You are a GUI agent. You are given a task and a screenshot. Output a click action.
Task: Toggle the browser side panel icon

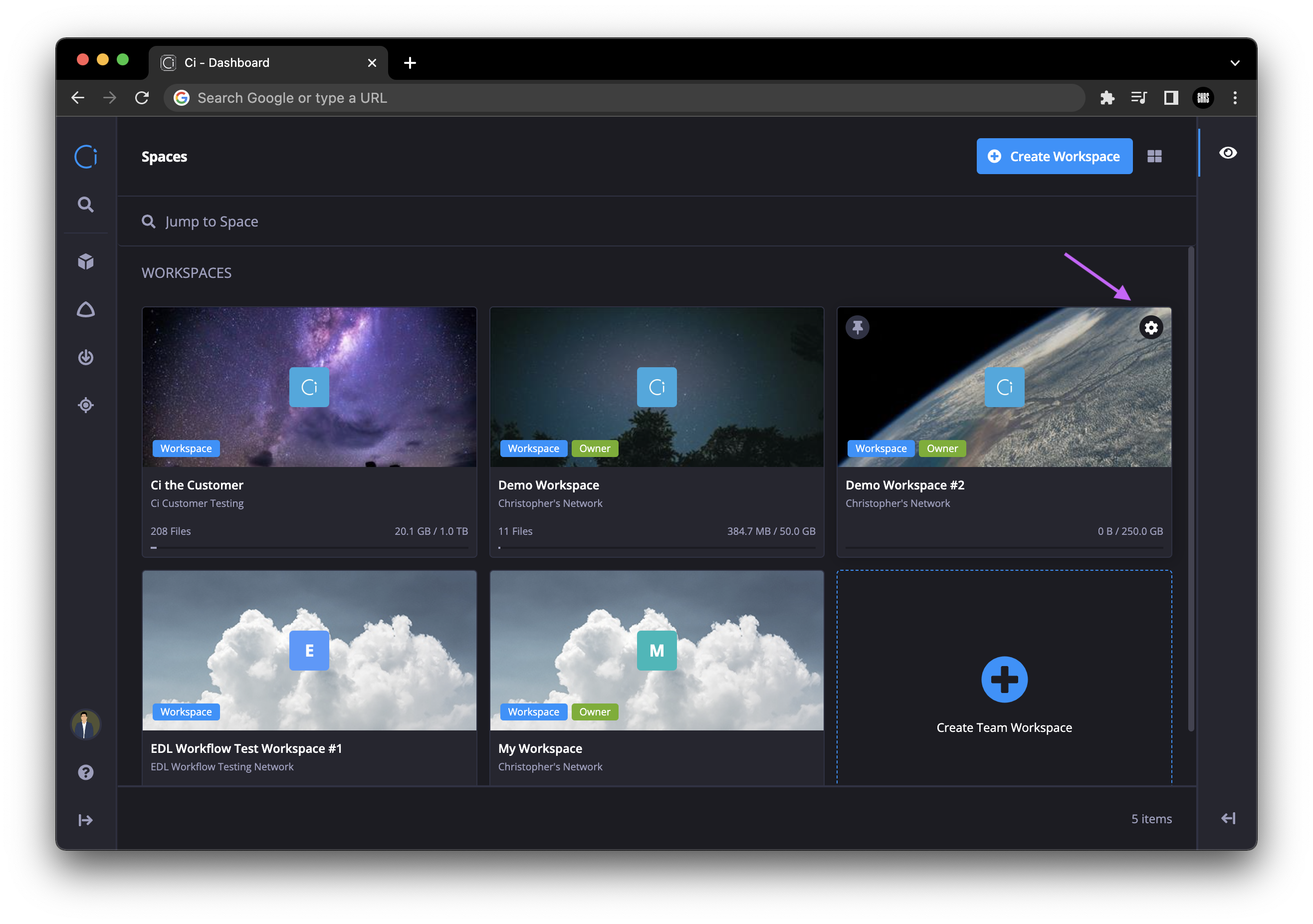(x=1171, y=98)
